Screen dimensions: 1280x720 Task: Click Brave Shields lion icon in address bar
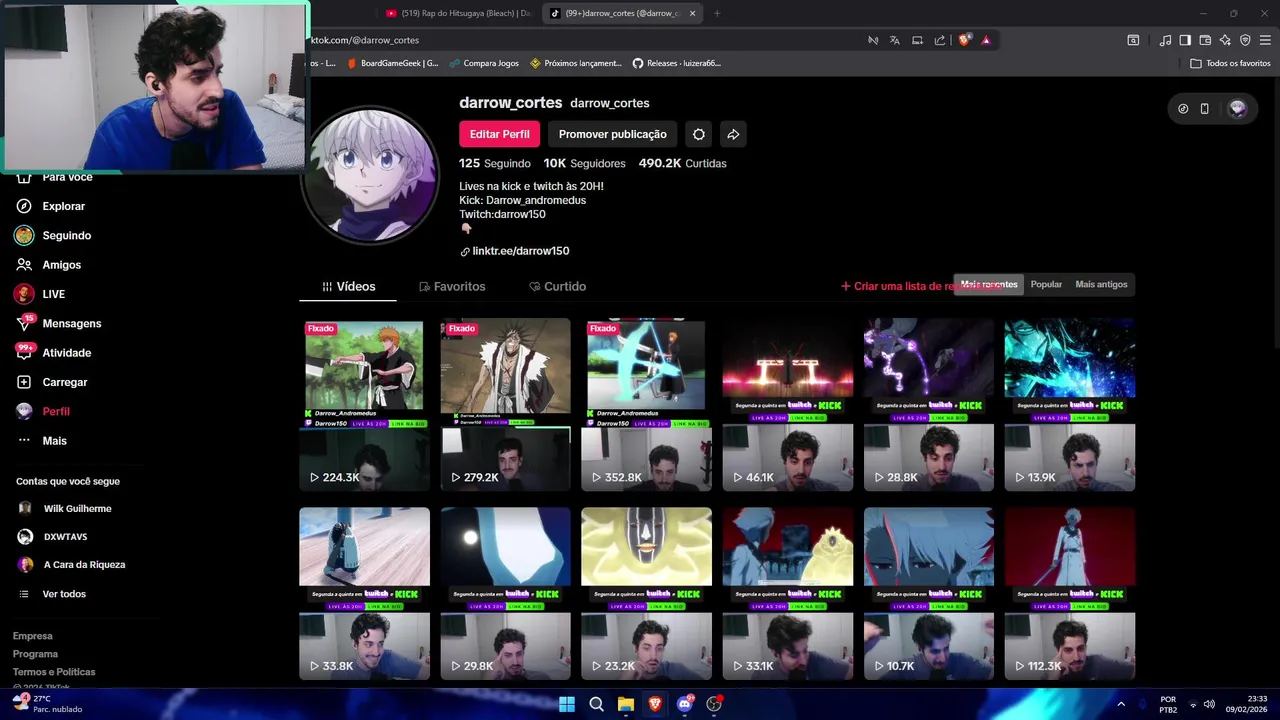click(964, 40)
